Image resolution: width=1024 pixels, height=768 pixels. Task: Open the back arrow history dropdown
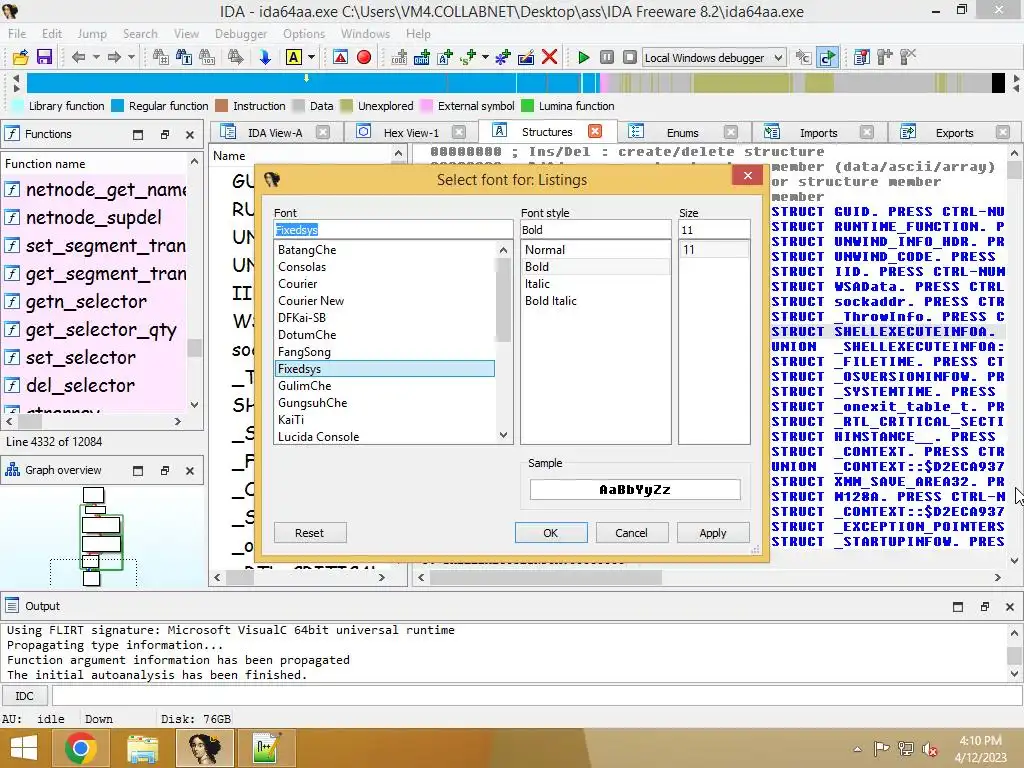tap(96, 57)
